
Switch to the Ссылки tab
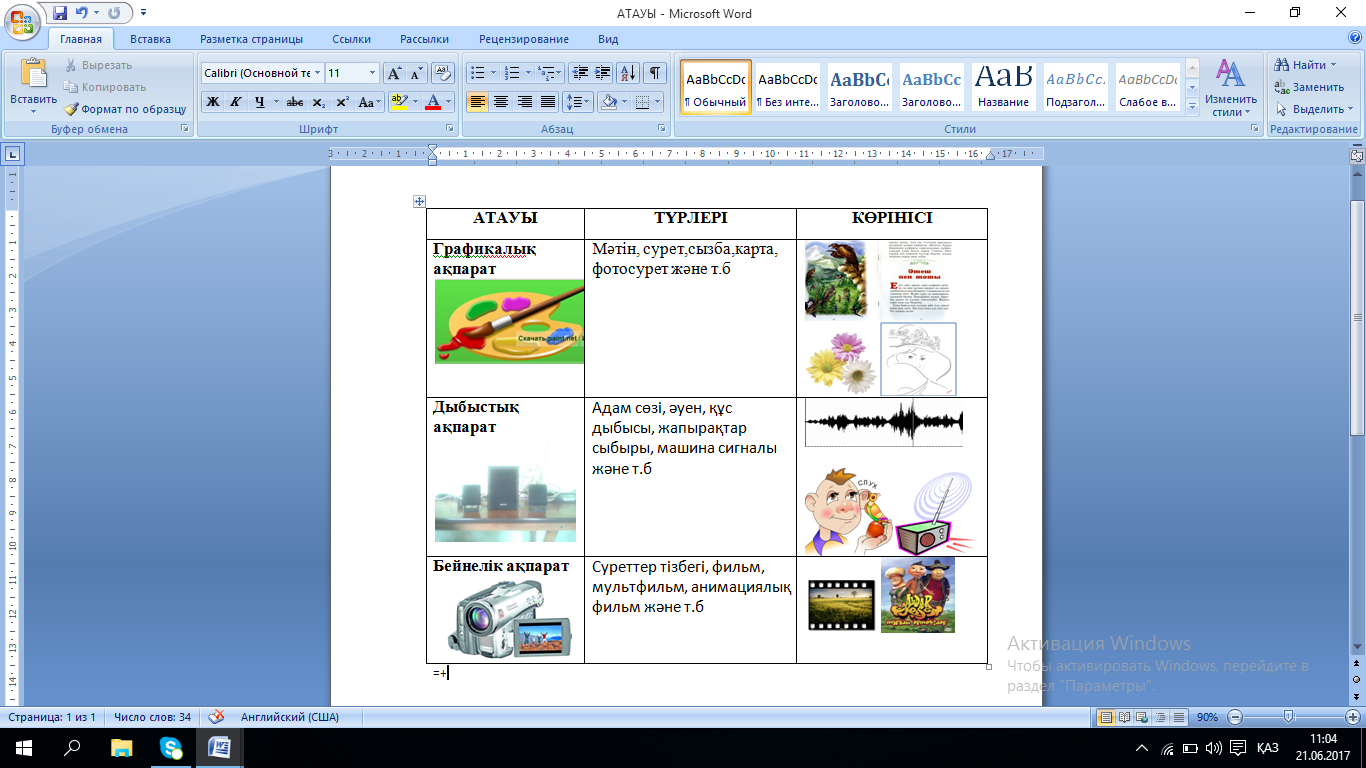(x=351, y=39)
